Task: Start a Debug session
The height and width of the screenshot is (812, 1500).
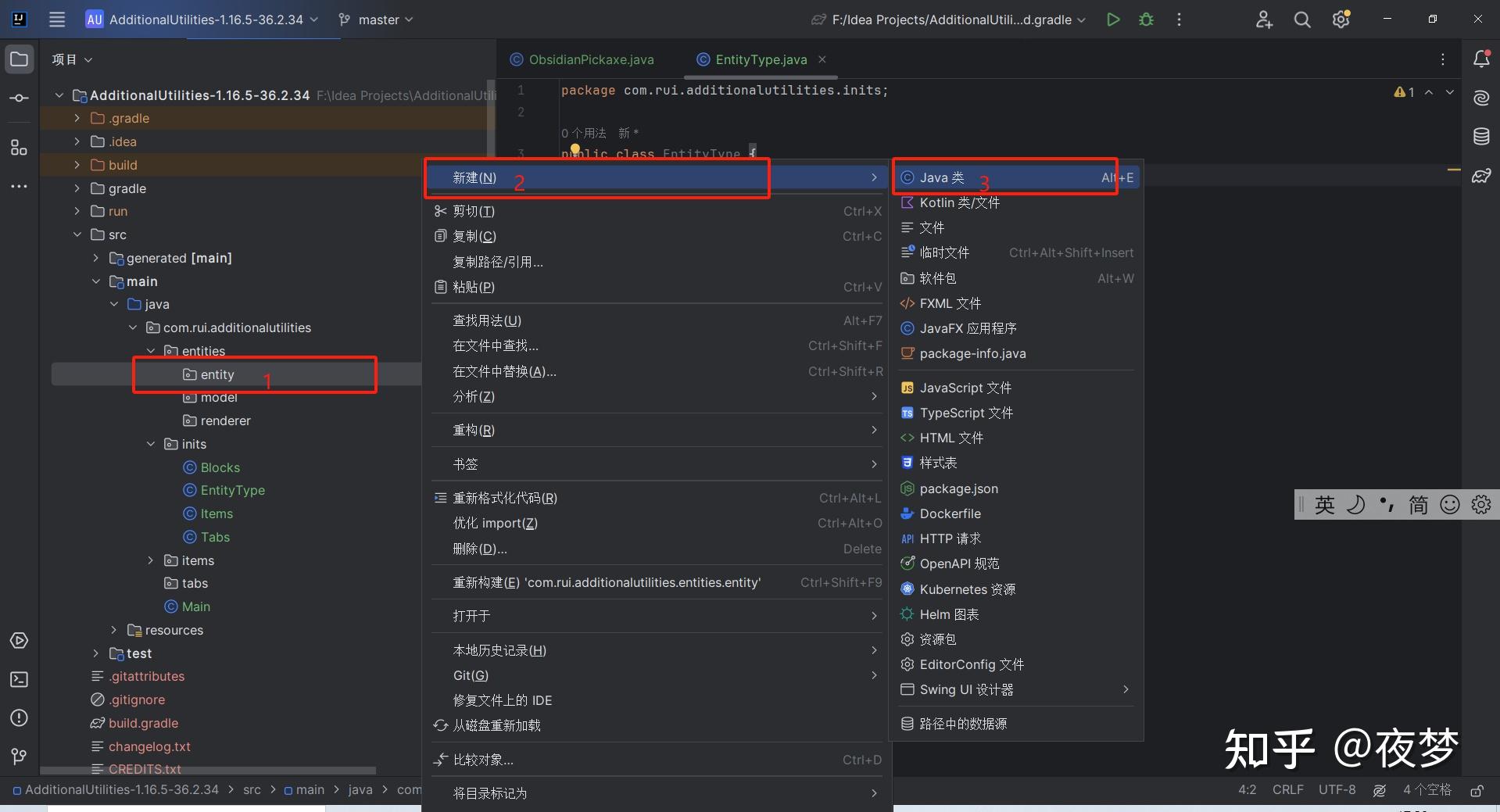Action: click(1146, 20)
